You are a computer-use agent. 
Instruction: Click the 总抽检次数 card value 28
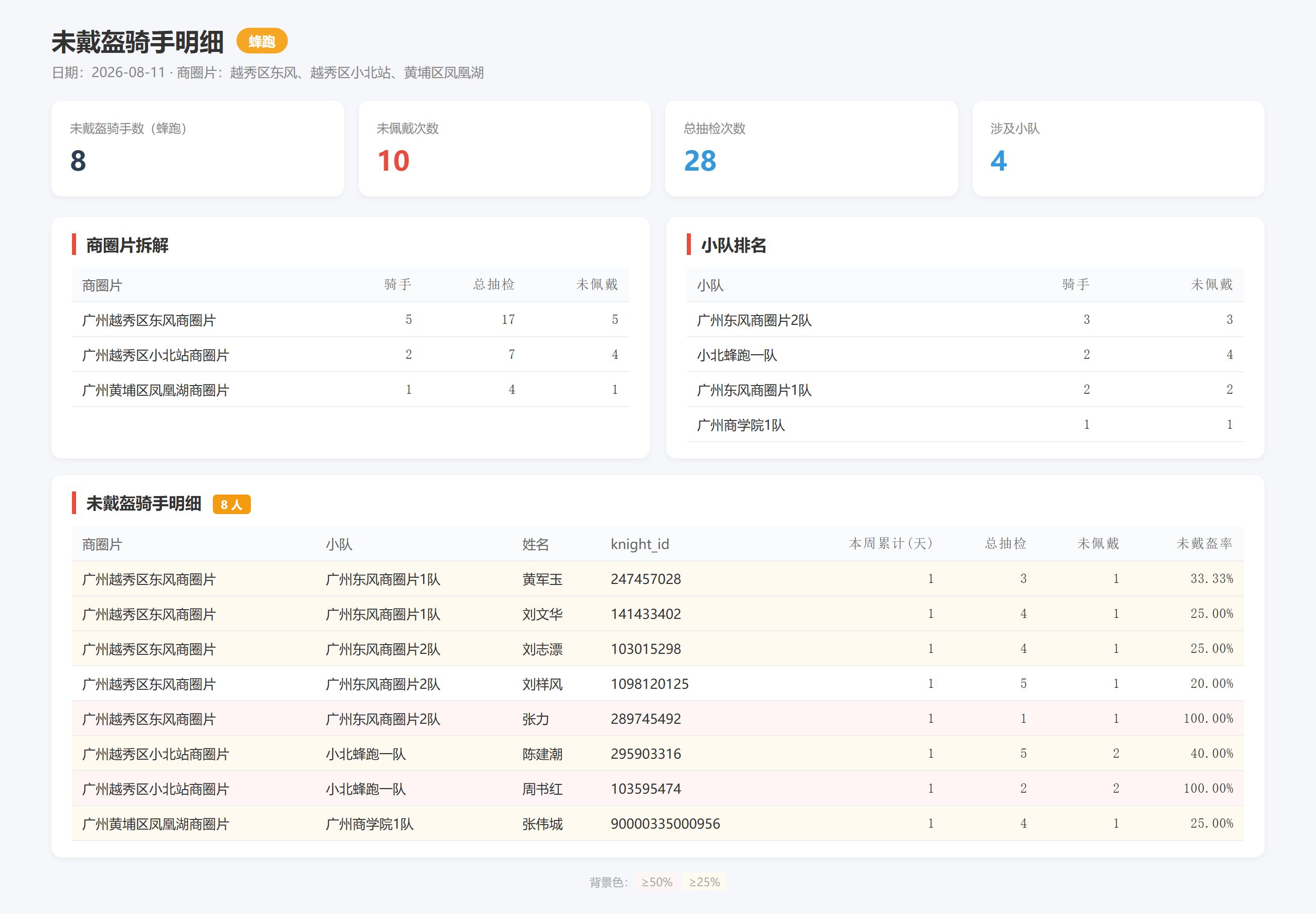click(700, 161)
